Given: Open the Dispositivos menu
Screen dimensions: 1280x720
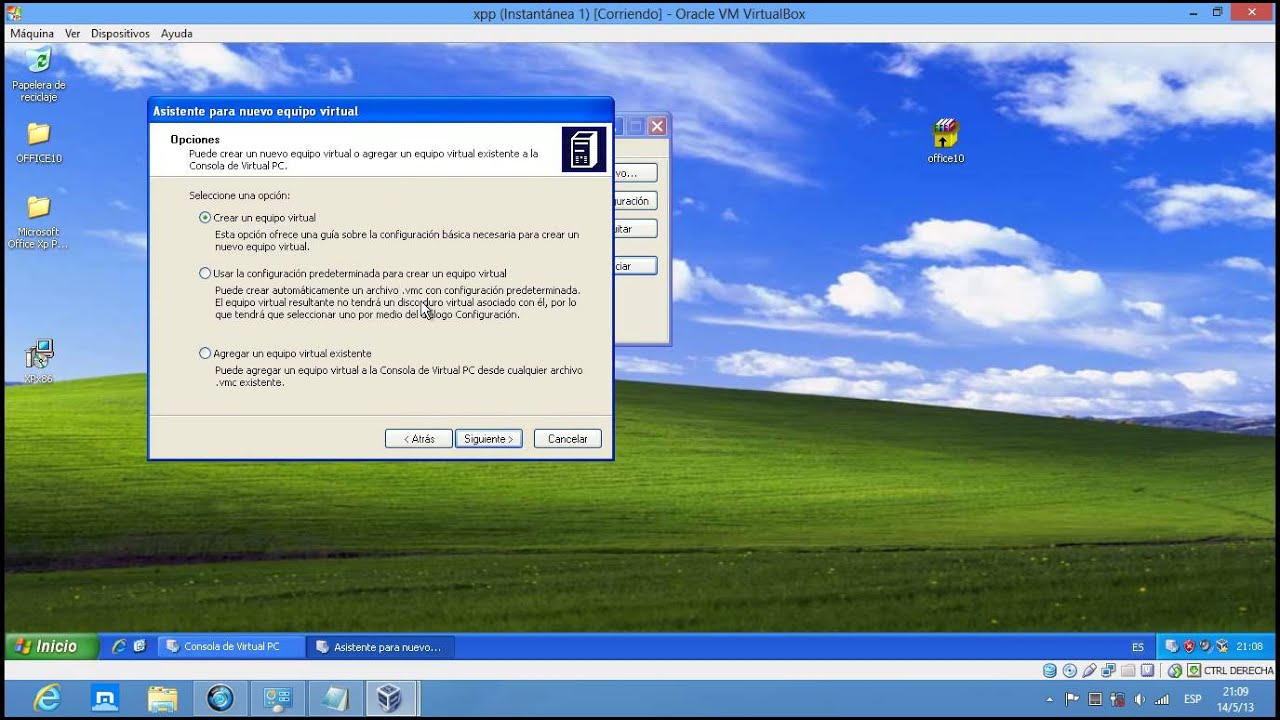Looking at the screenshot, I should pos(120,33).
